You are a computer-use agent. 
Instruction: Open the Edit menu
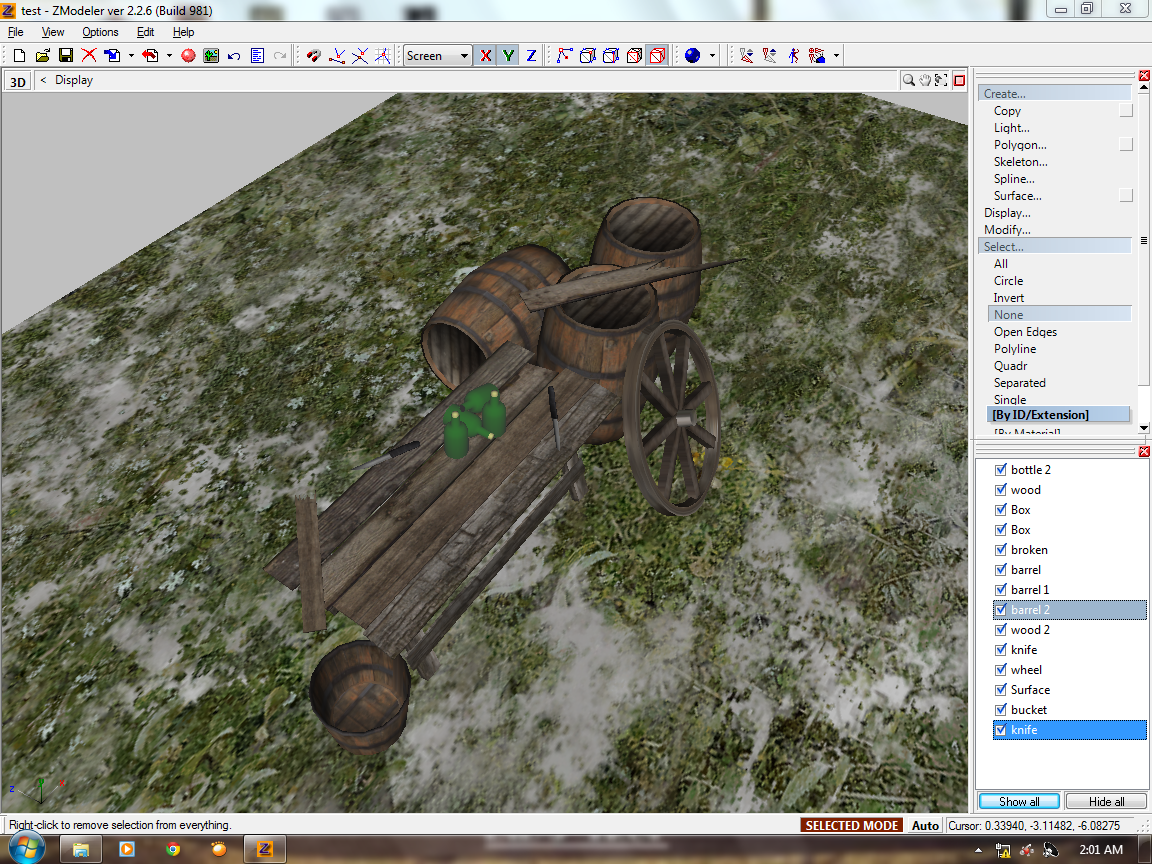point(145,32)
